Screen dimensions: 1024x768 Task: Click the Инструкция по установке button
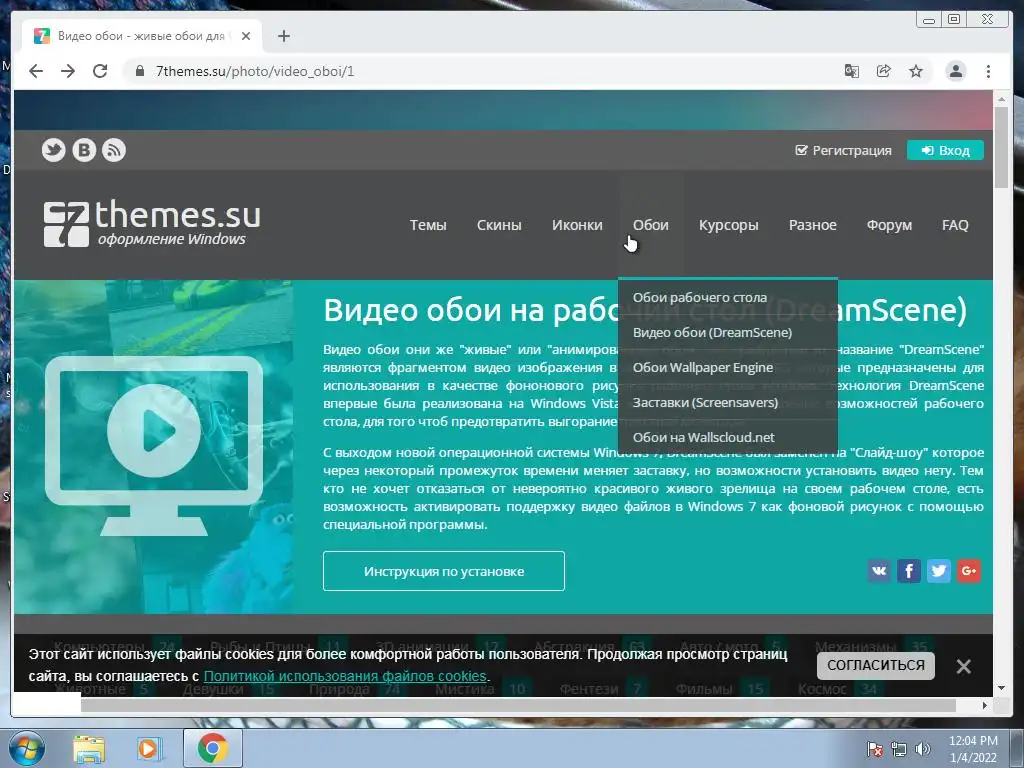(443, 571)
